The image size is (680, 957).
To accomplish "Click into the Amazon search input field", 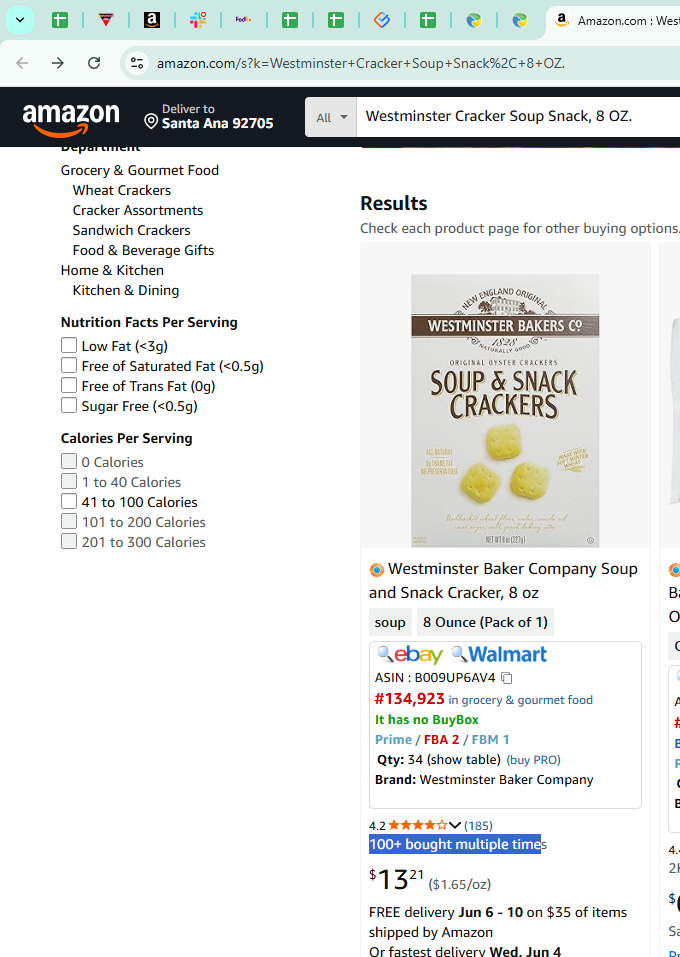I will click(515, 117).
